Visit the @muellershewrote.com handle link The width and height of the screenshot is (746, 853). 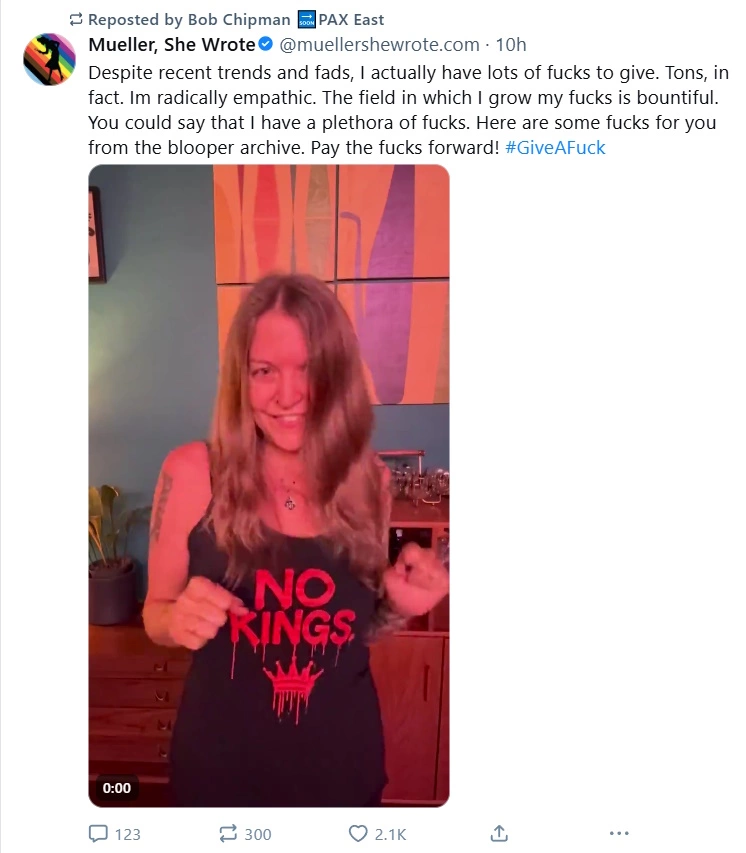pyautogui.click(x=379, y=44)
